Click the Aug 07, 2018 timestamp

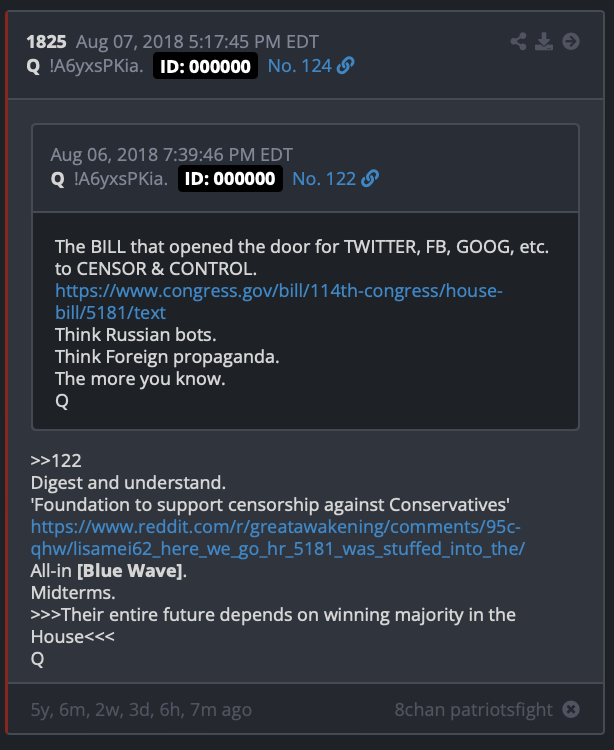pyautogui.click(x=197, y=42)
